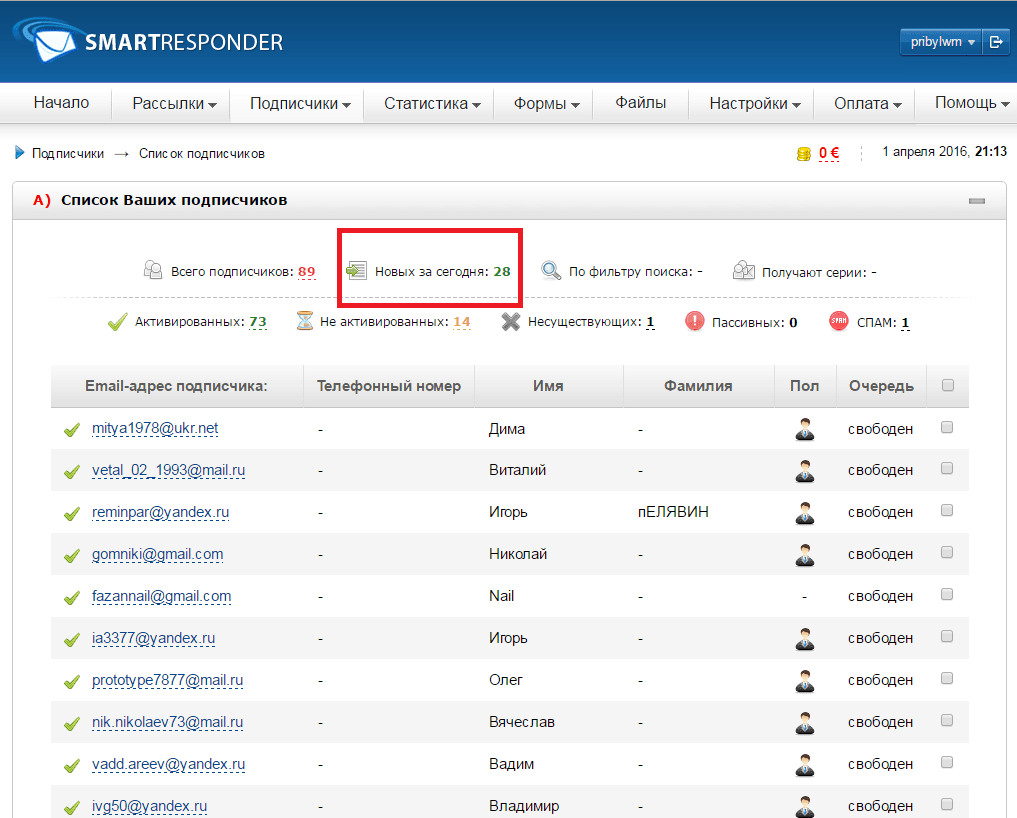
Task: Collapse the subscriber list panel with minus control
Action: [x=976, y=200]
